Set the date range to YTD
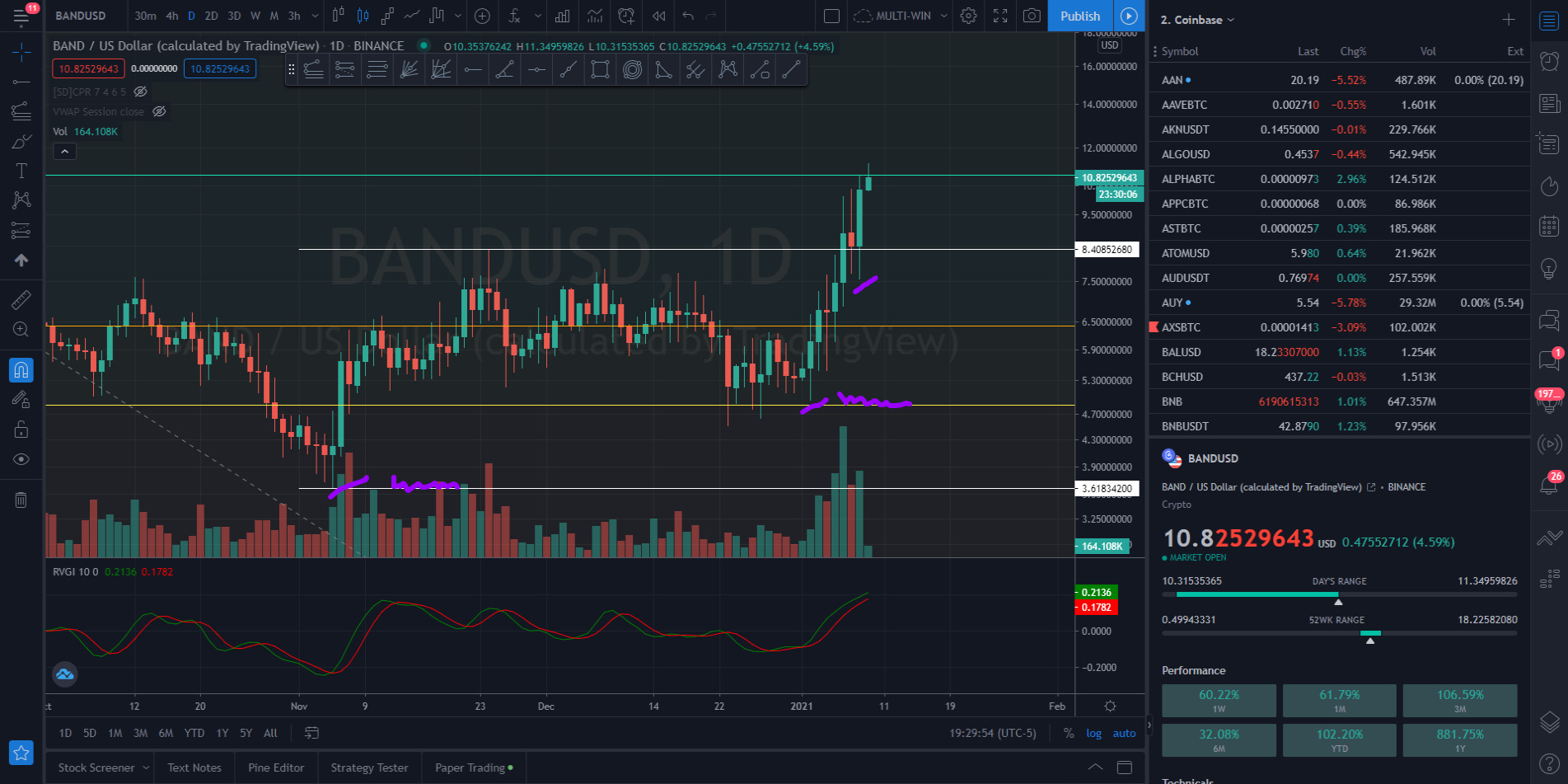 coord(194,733)
